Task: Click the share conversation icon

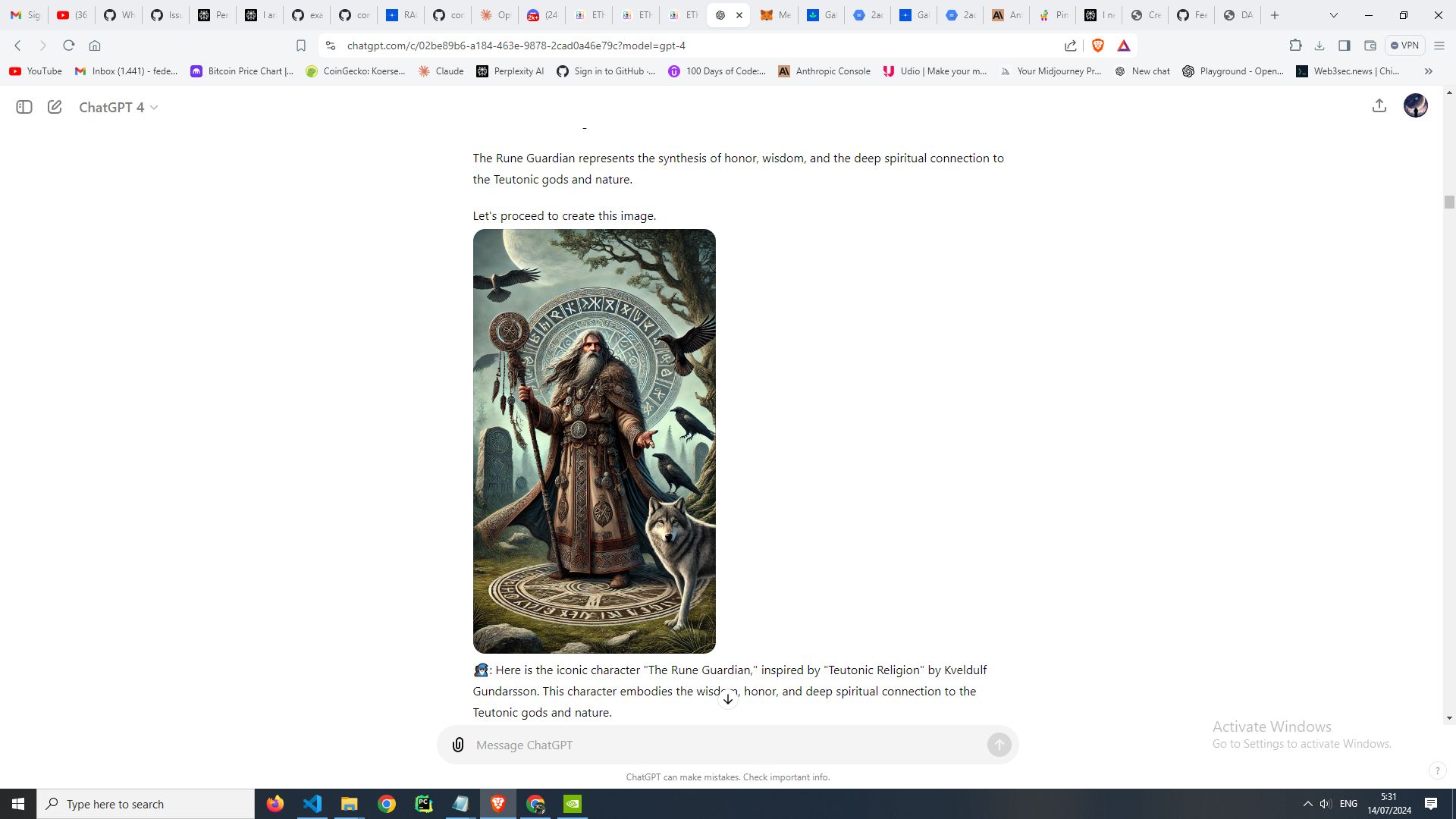Action: pyautogui.click(x=1379, y=106)
